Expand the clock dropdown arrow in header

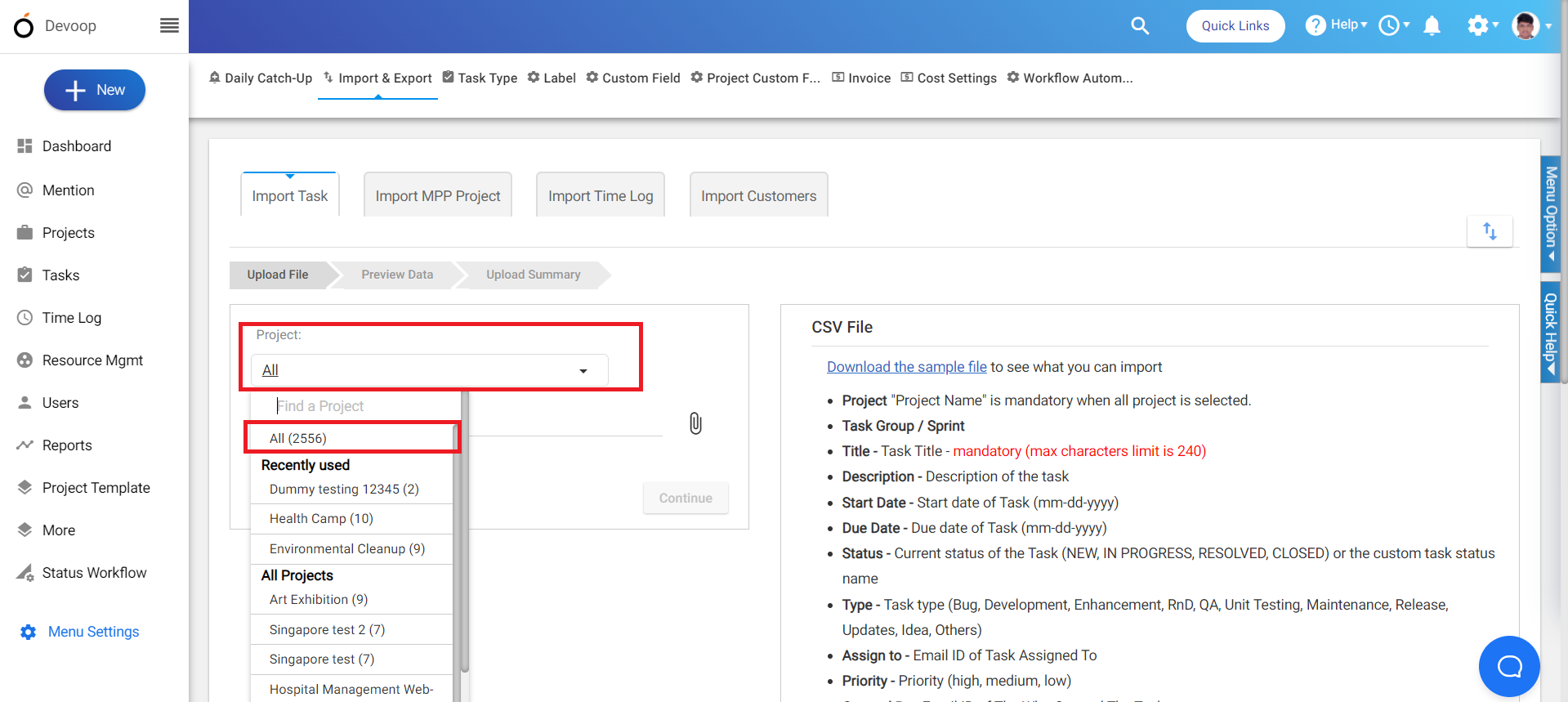[x=1406, y=25]
